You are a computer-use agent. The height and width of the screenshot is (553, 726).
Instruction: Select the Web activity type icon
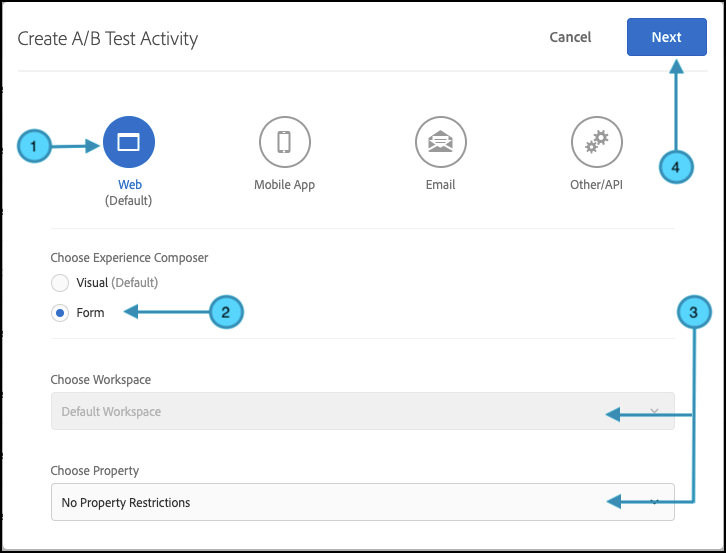(129, 142)
